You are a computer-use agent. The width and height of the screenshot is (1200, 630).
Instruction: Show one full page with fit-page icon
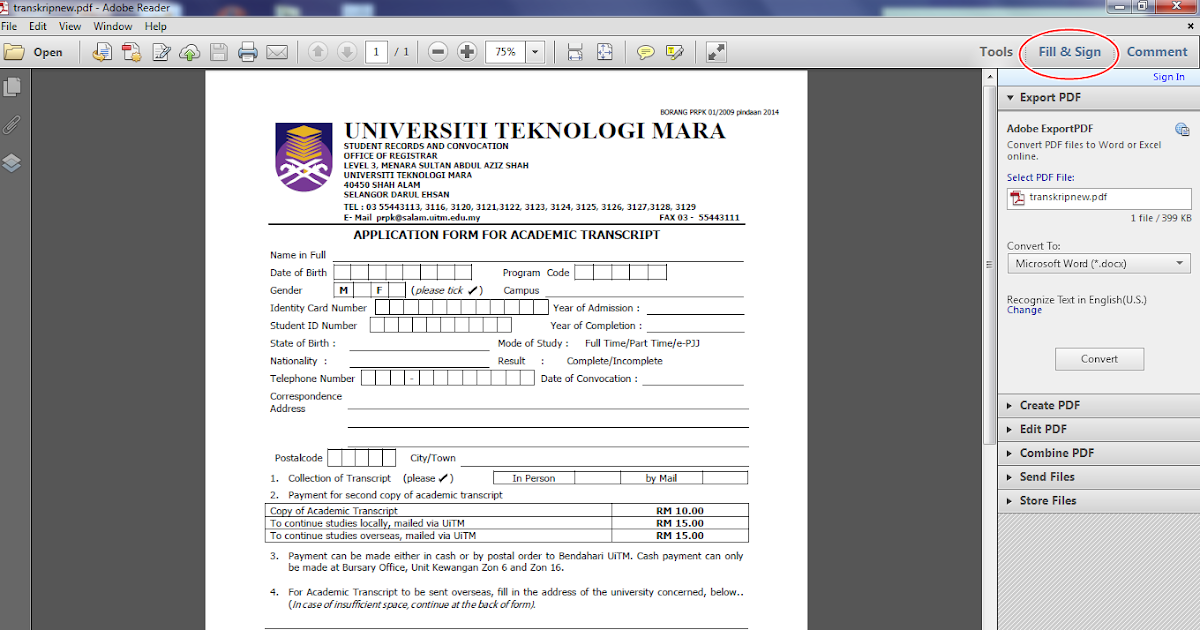click(602, 51)
